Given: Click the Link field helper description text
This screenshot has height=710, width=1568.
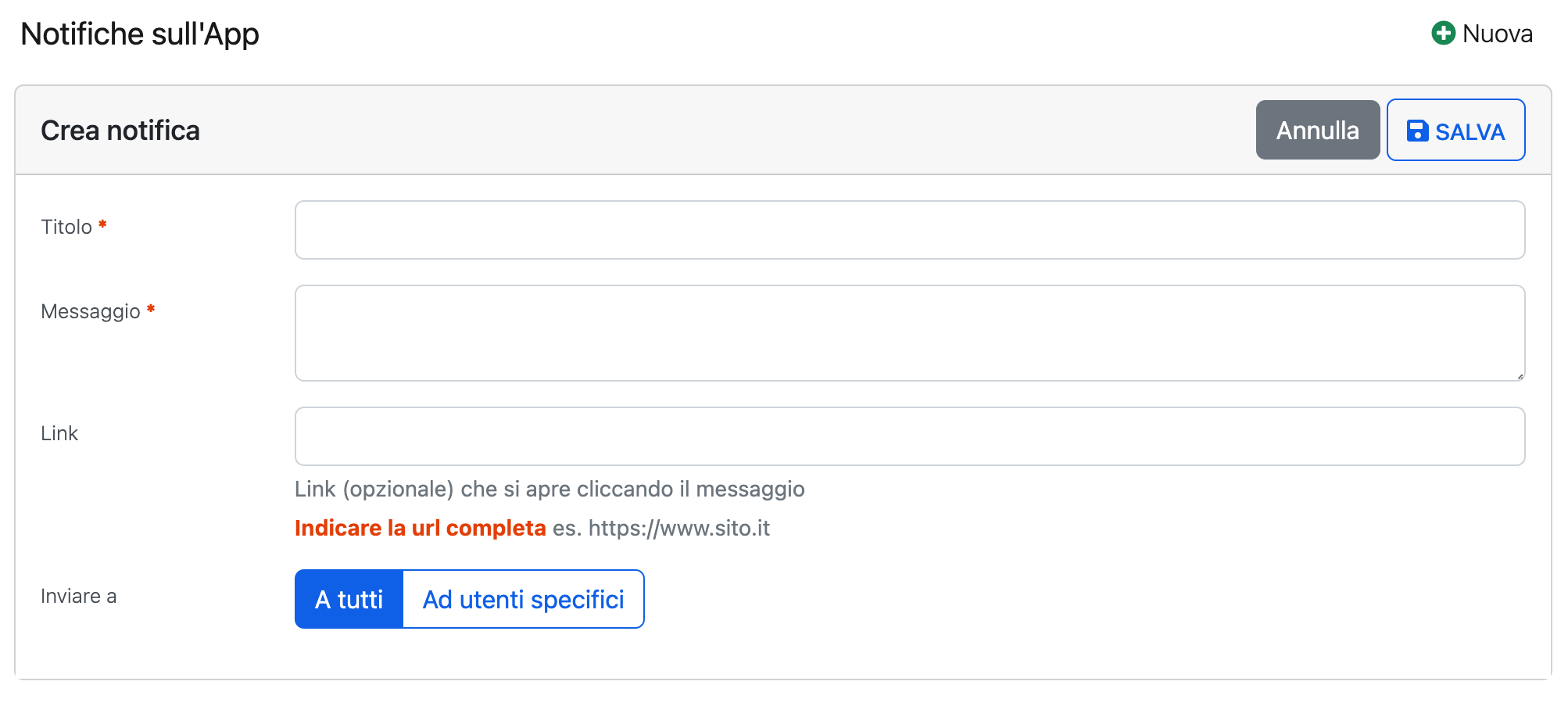Looking at the screenshot, I should [549, 489].
